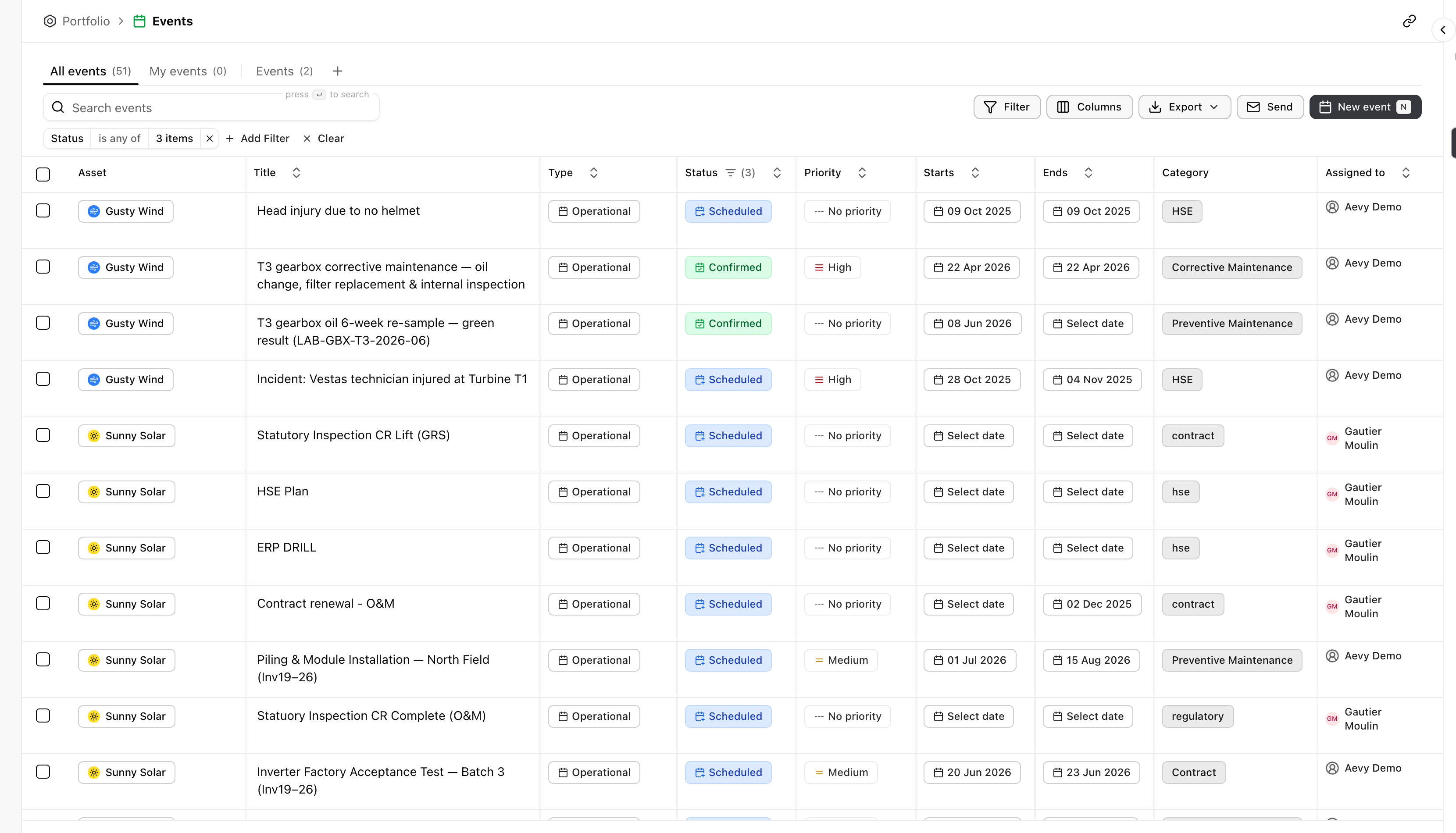The height and width of the screenshot is (833, 1456).
Task: Open the Columns settings button
Action: (1089, 107)
